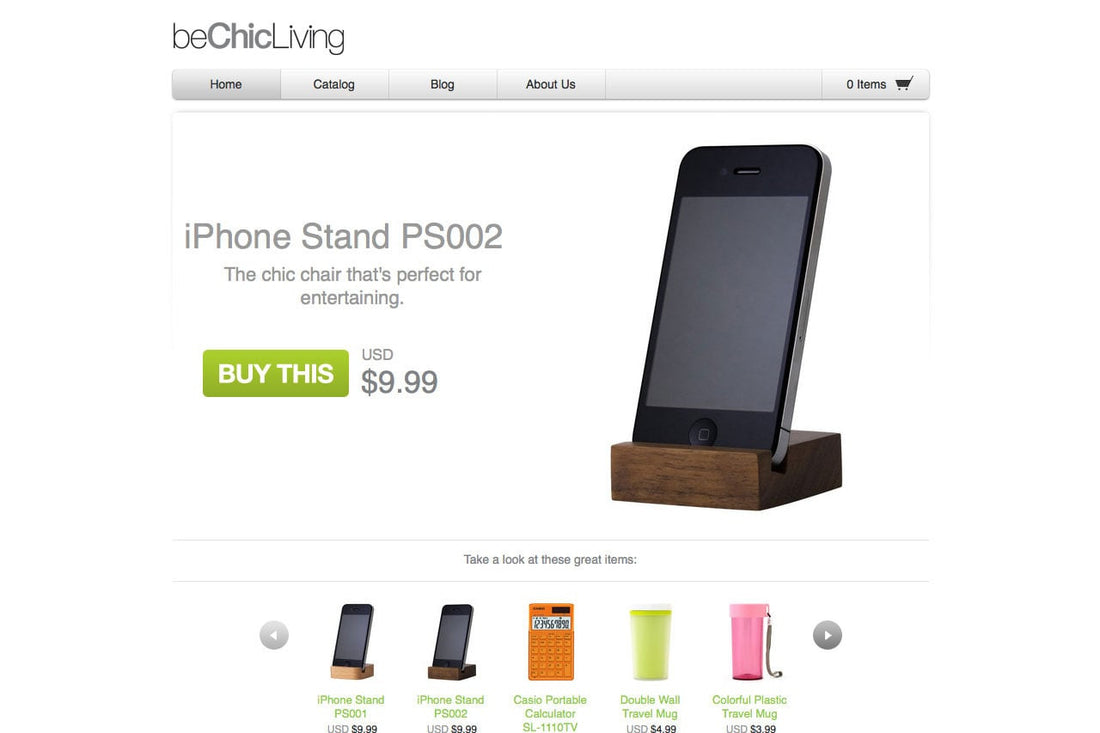Open the orange Casio calculator image
Viewport: 1100px width, 733px height.
551,642
